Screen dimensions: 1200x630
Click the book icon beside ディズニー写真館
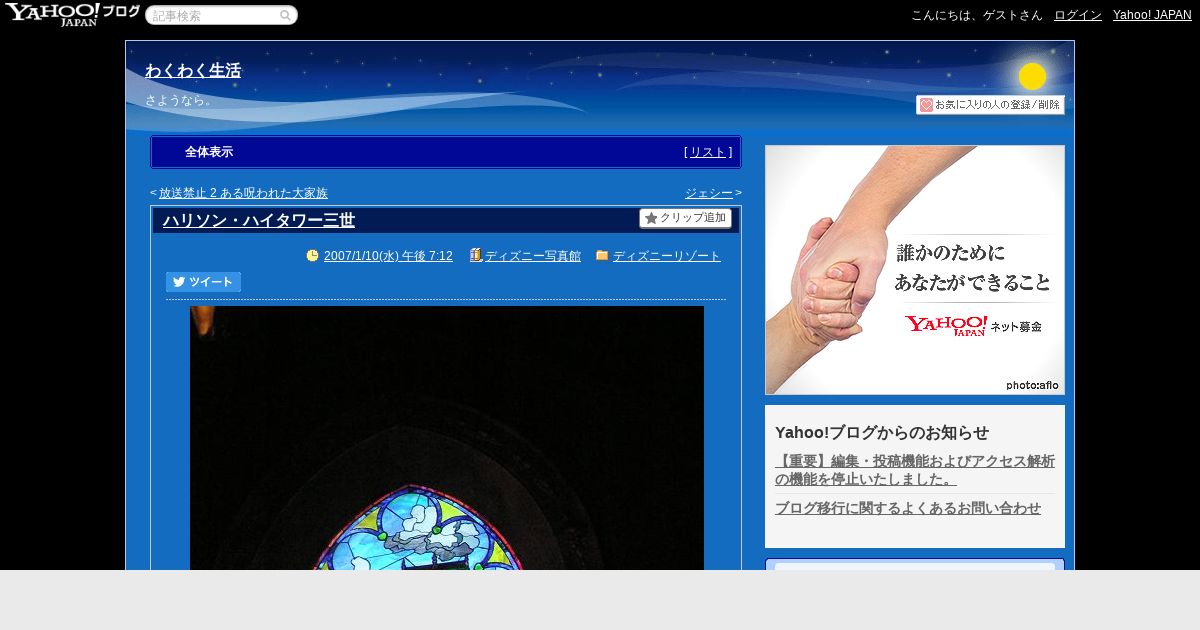(476, 255)
